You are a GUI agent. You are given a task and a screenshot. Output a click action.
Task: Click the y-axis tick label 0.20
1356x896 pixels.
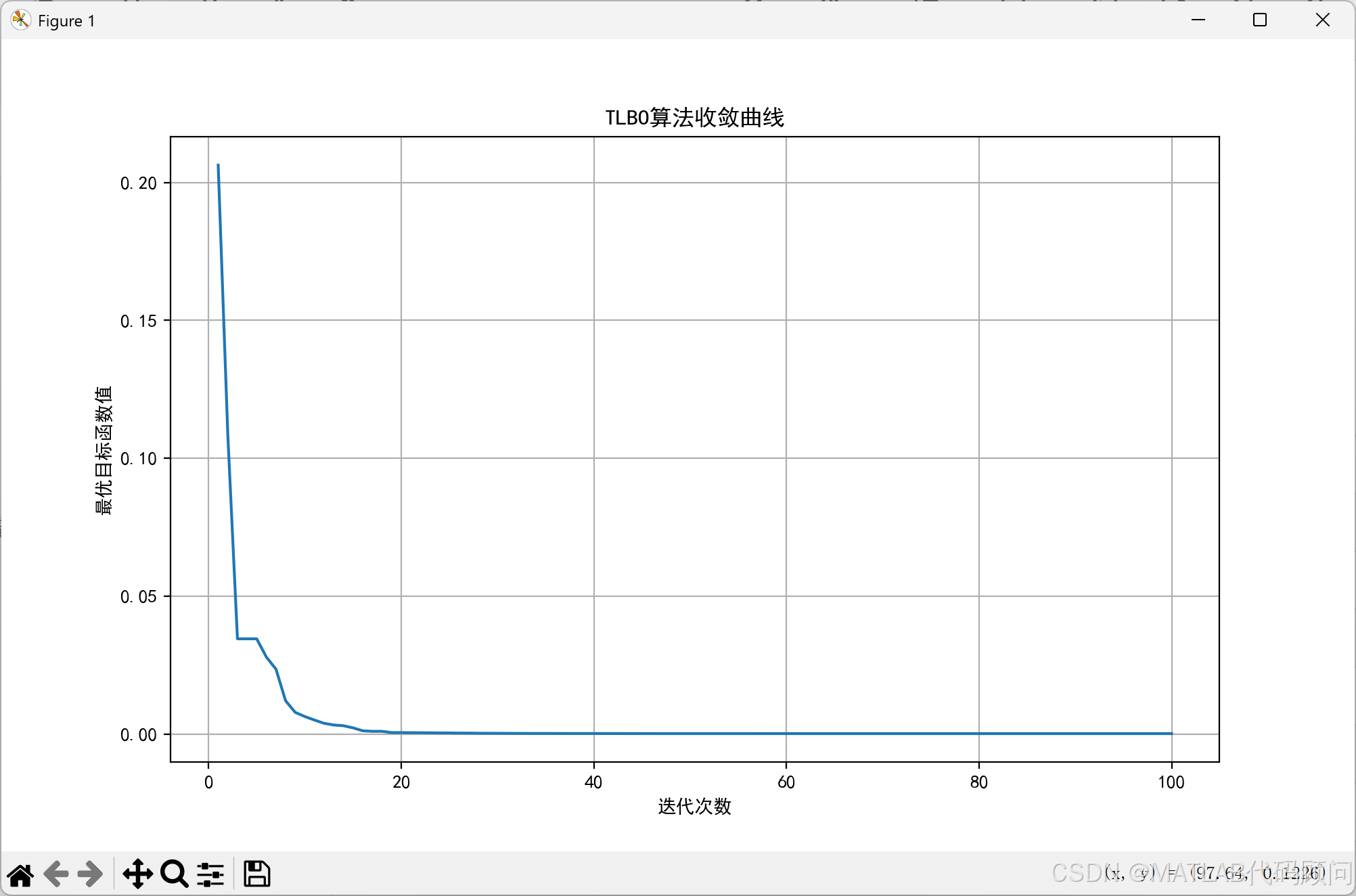(x=139, y=183)
